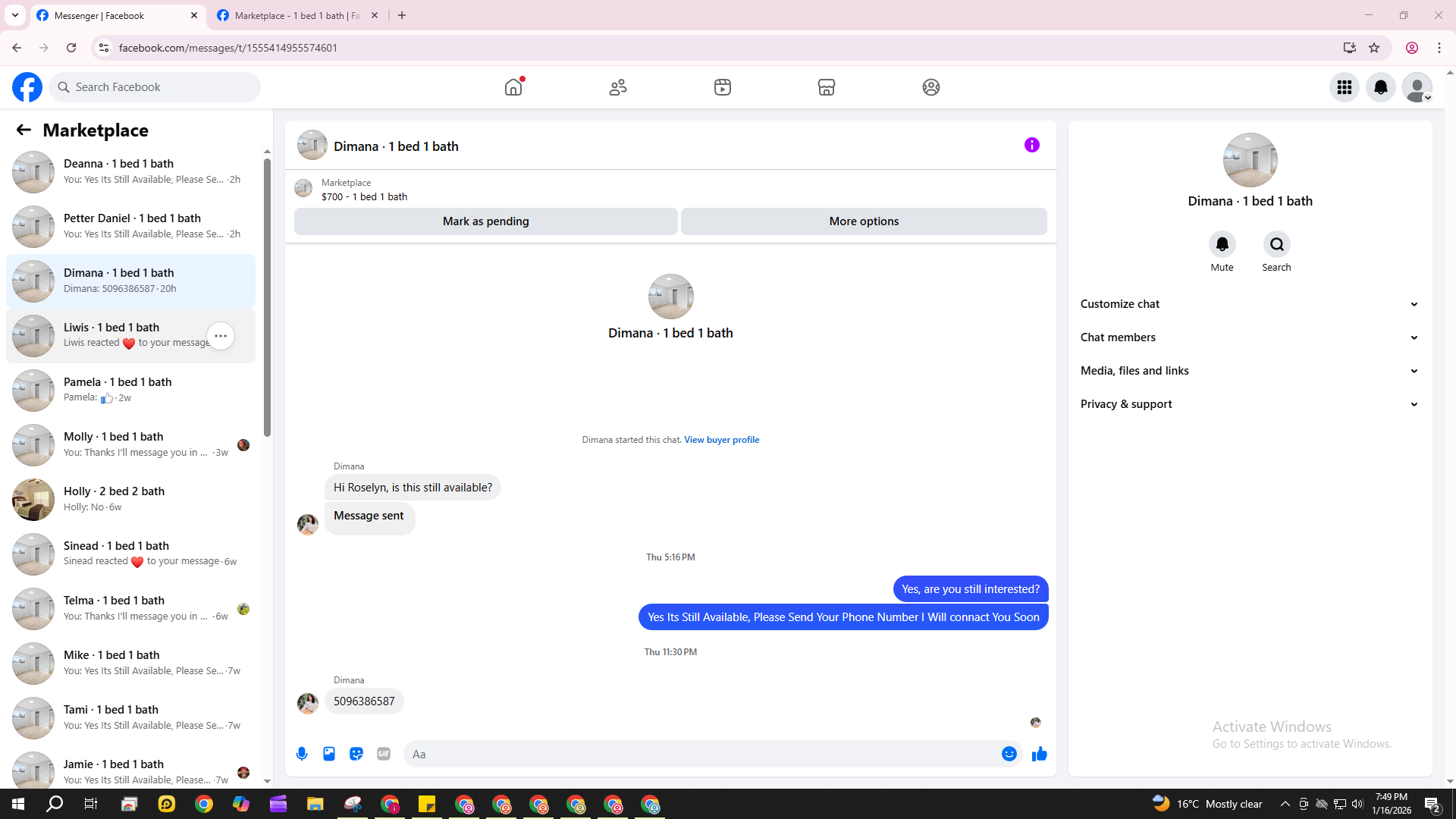This screenshot has width=1456, height=819.
Task: Click the Mark as pending button
Action: (x=485, y=221)
